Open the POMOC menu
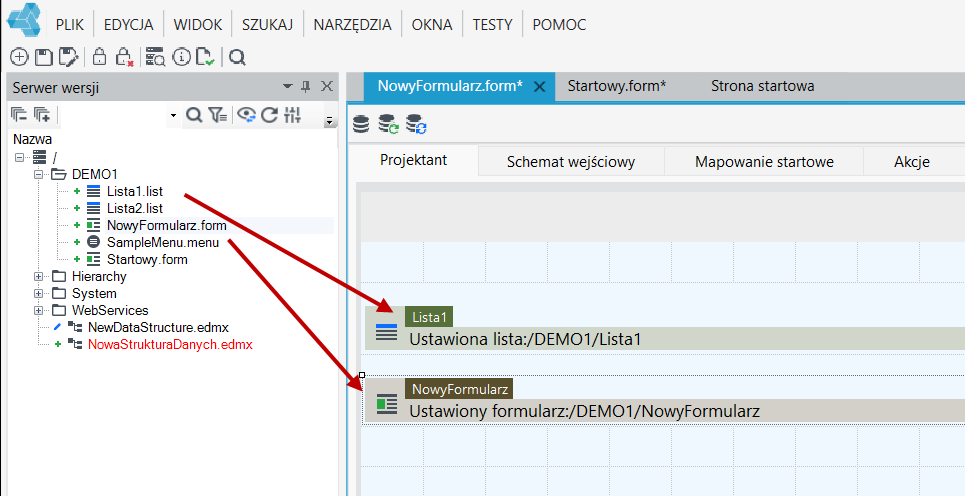Viewport: 965px width, 496px height. tap(559, 25)
